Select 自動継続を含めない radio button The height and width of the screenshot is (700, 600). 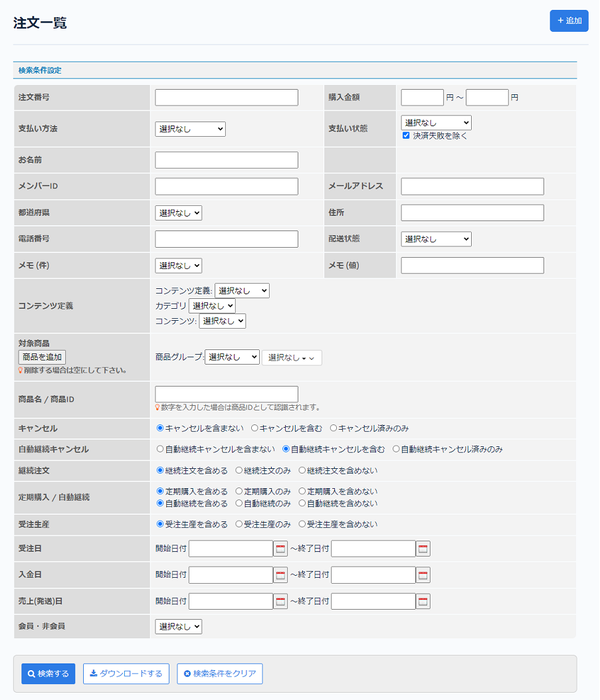302,503
